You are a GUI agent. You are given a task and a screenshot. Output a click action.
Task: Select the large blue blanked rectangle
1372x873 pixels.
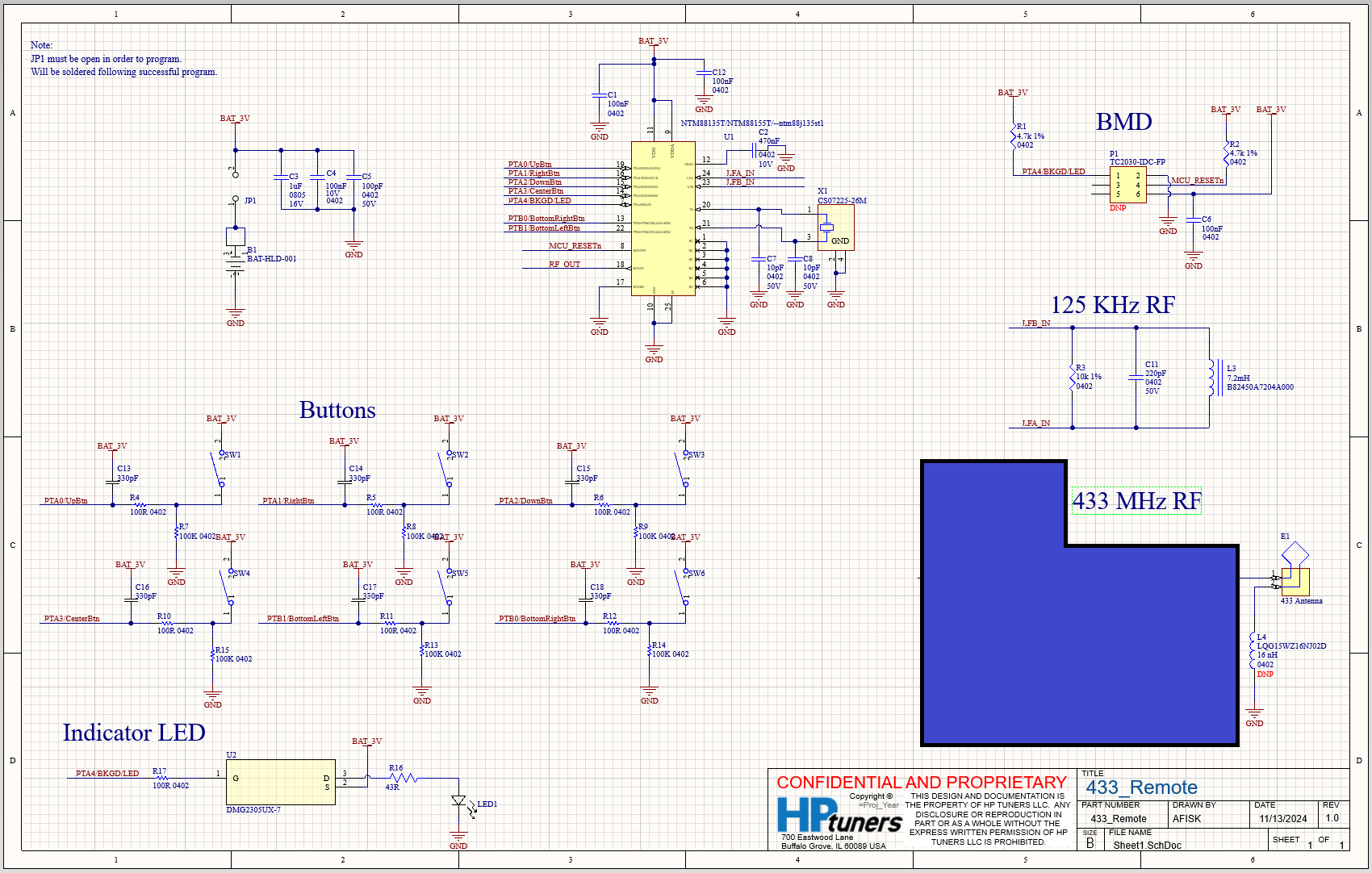click(1080, 602)
